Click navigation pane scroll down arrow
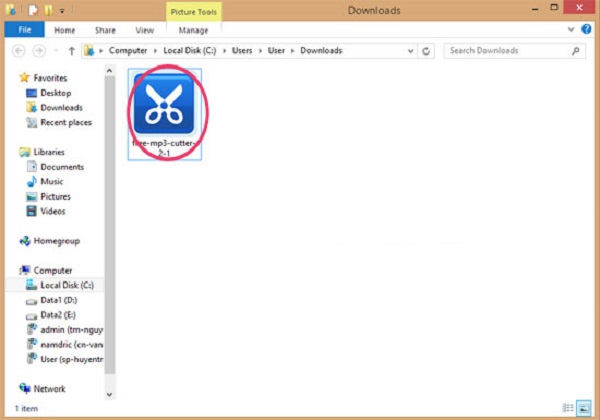Screen dimensions: 600x420 click(109, 394)
